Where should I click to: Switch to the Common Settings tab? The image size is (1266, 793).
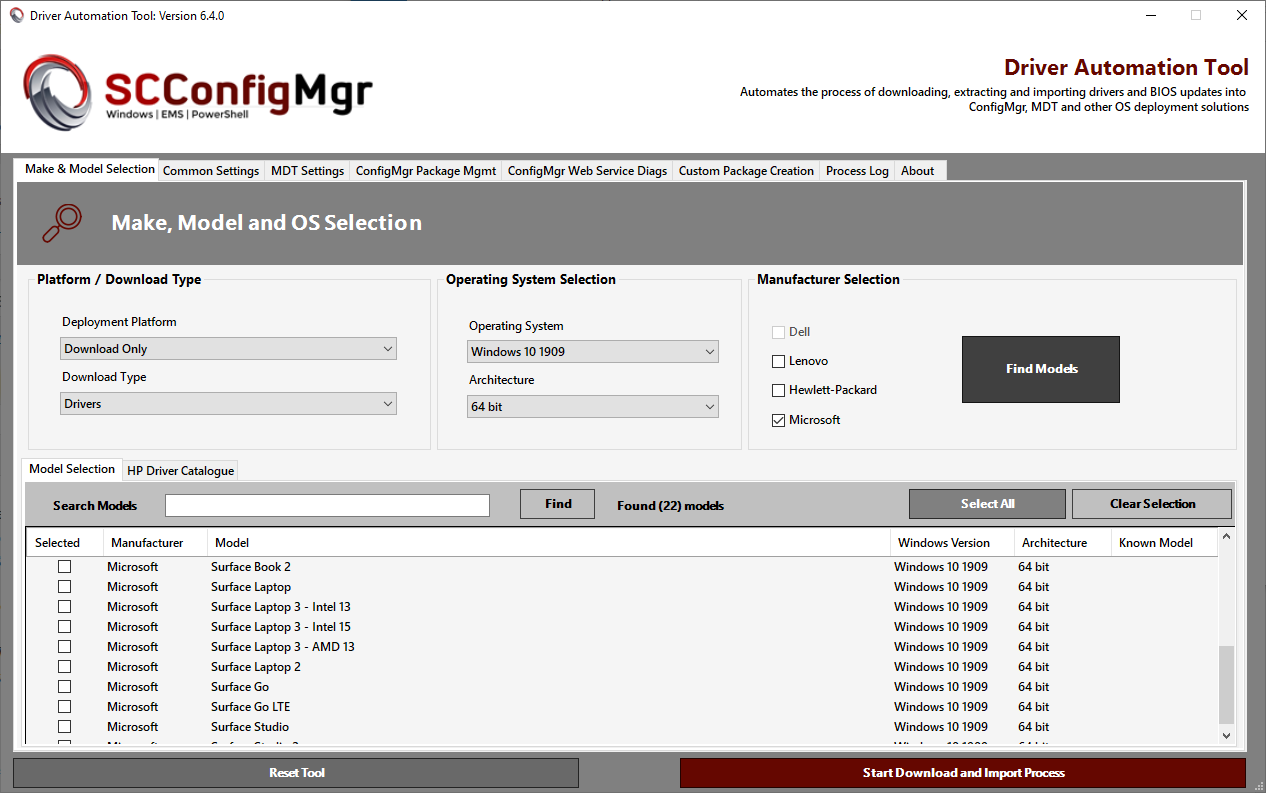click(x=210, y=170)
